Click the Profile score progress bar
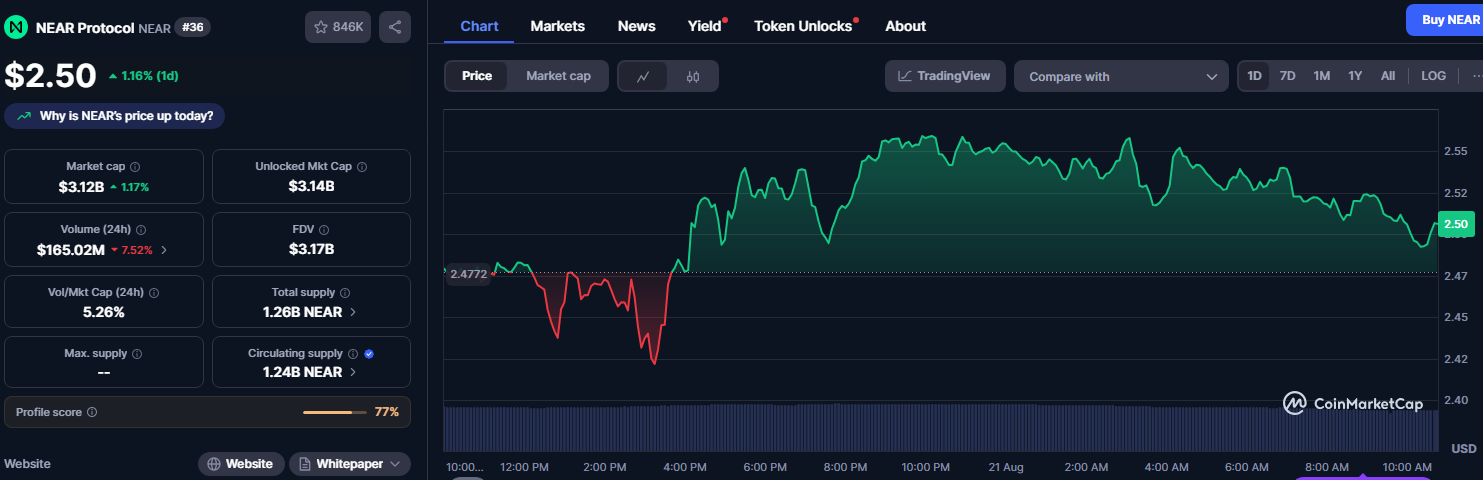Viewport: 1483px width, 480px height. pos(334,412)
